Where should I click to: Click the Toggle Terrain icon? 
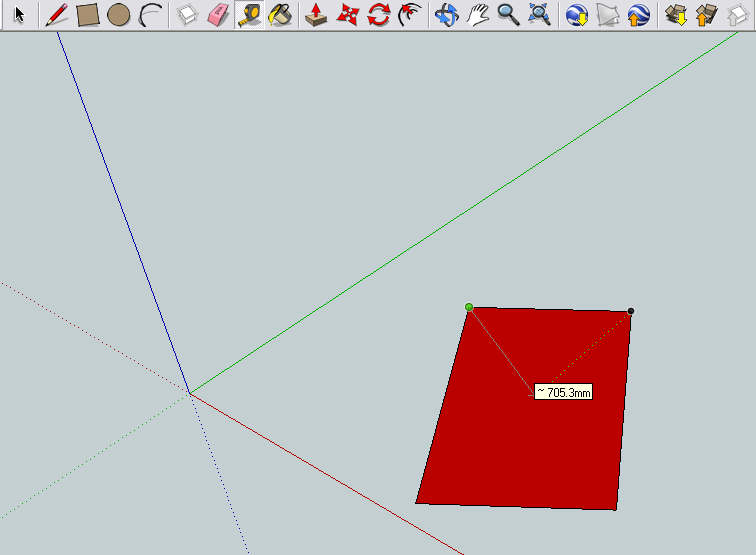pyautogui.click(x=608, y=14)
